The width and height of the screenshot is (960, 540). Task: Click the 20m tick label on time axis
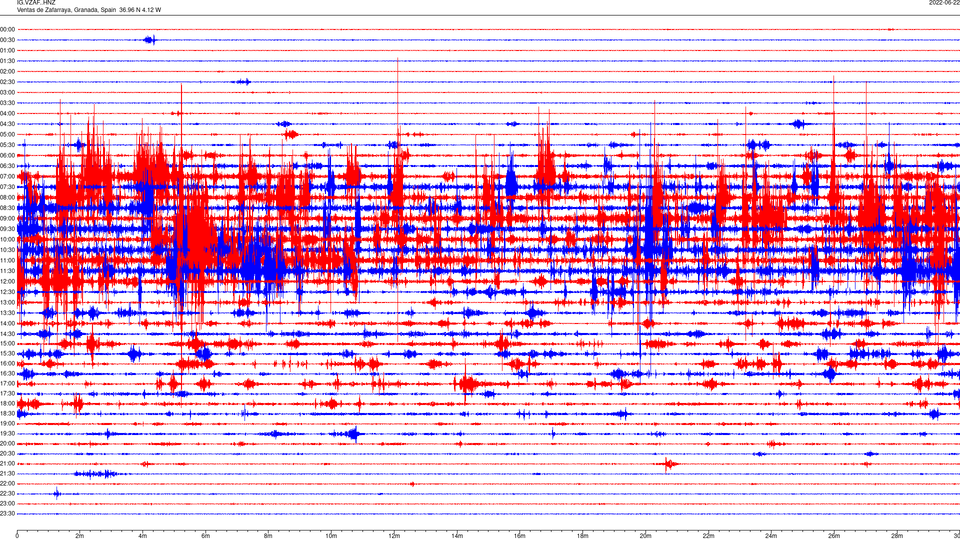tap(645, 536)
